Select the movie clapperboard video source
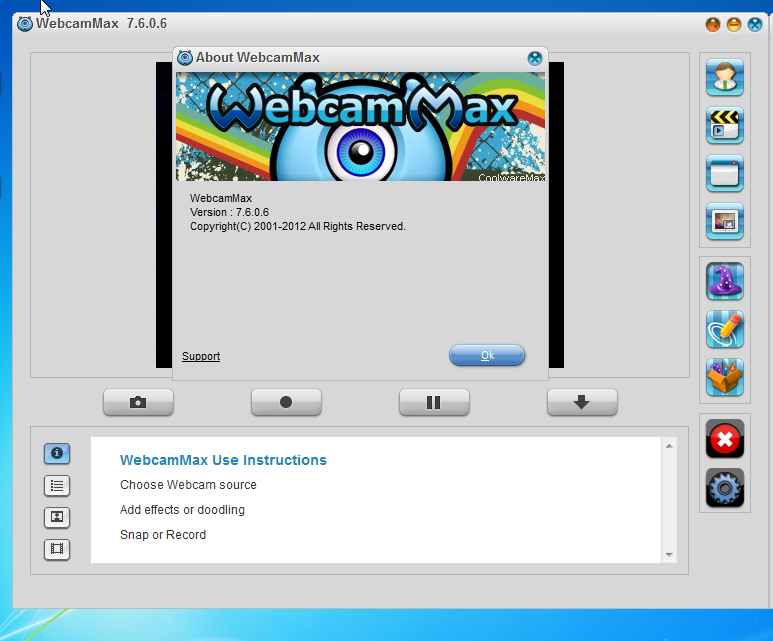Image resolution: width=773 pixels, height=641 pixels. click(725, 125)
